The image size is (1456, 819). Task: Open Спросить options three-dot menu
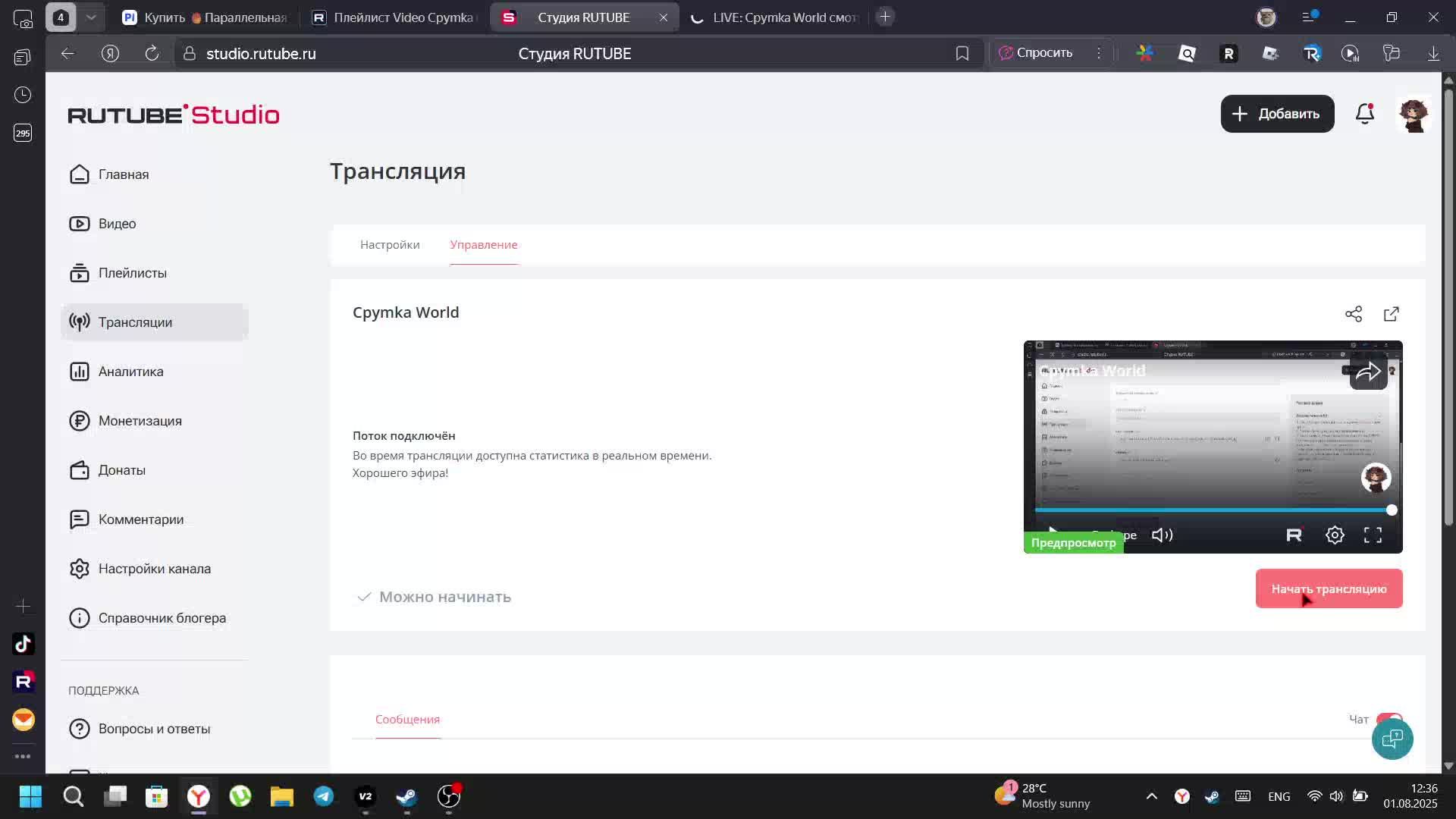(1099, 53)
